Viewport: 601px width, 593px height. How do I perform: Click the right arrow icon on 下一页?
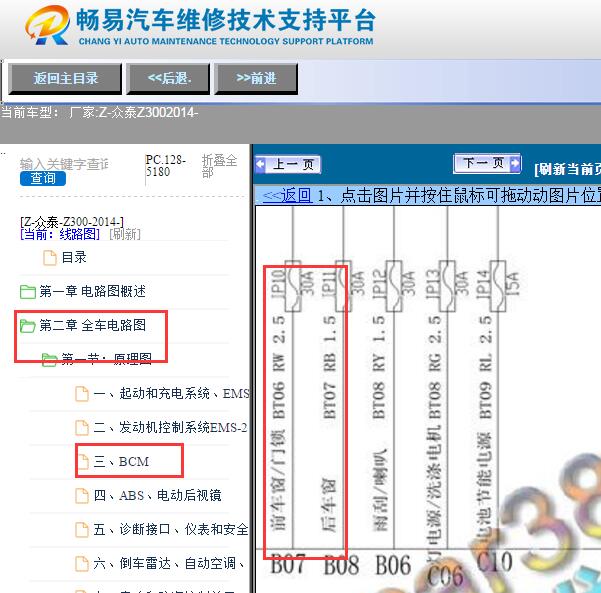(516, 163)
